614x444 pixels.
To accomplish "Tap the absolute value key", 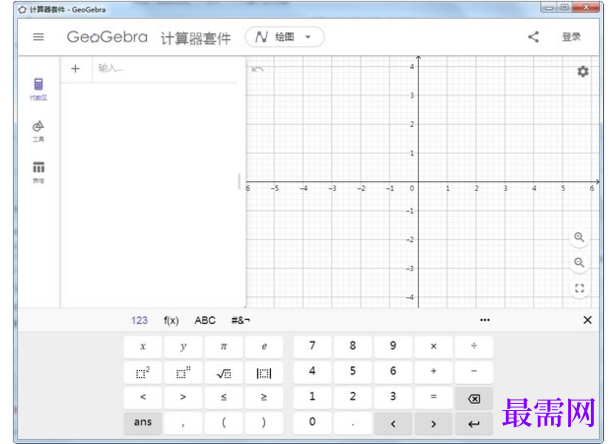I will 264,372.
